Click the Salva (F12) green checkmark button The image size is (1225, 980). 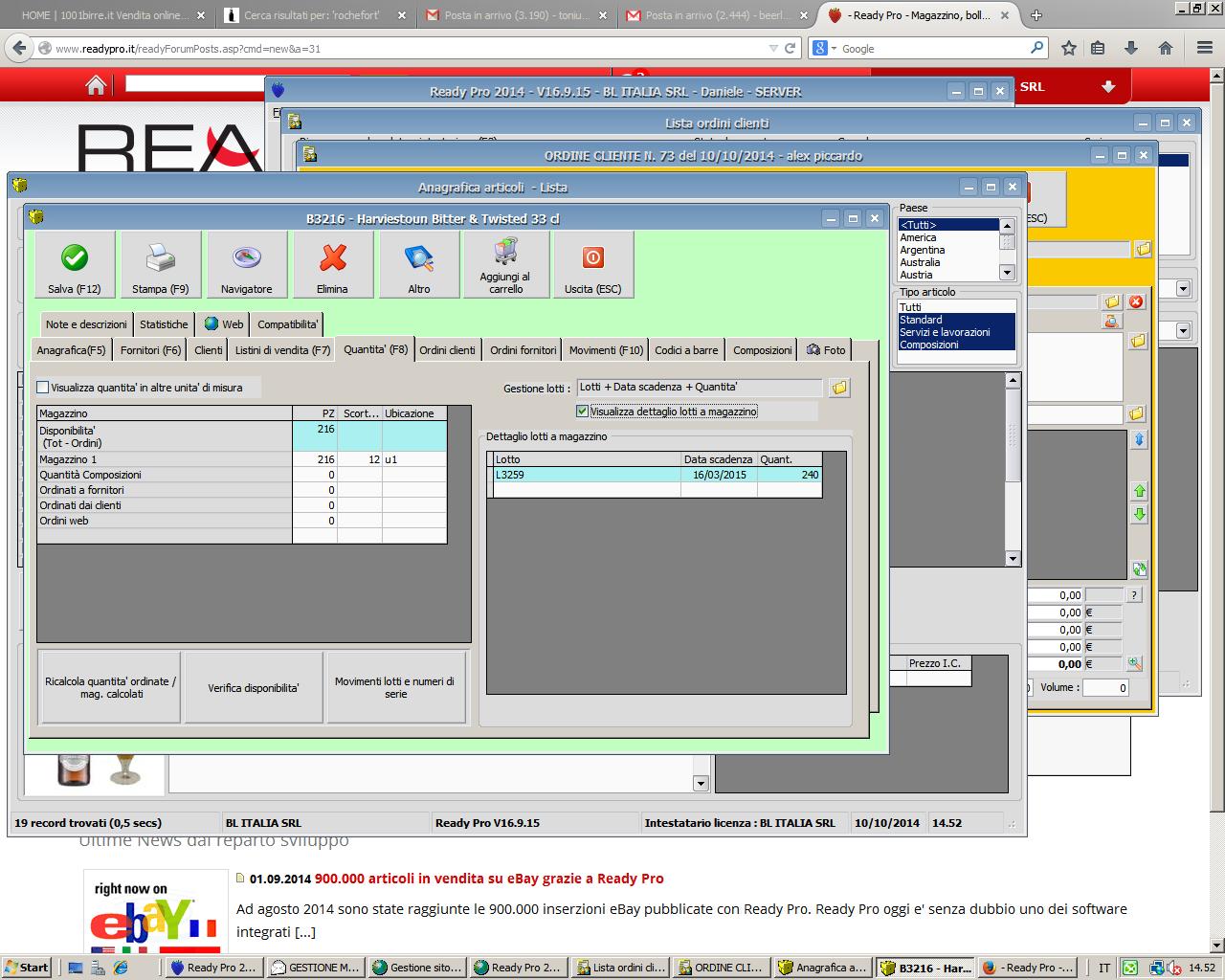pyautogui.click(x=75, y=264)
